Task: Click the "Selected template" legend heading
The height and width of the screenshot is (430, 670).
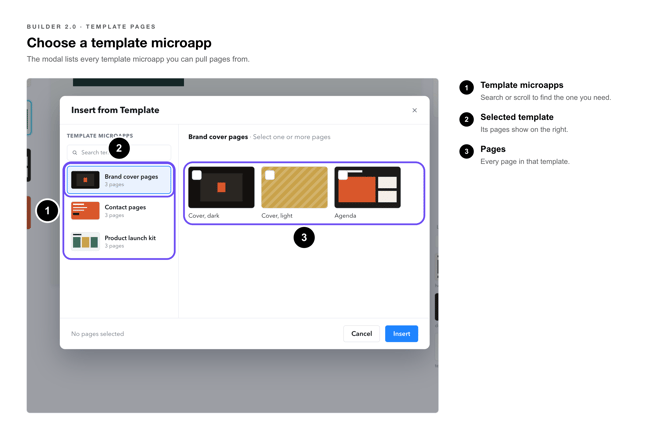Action: click(x=517, y=117)
